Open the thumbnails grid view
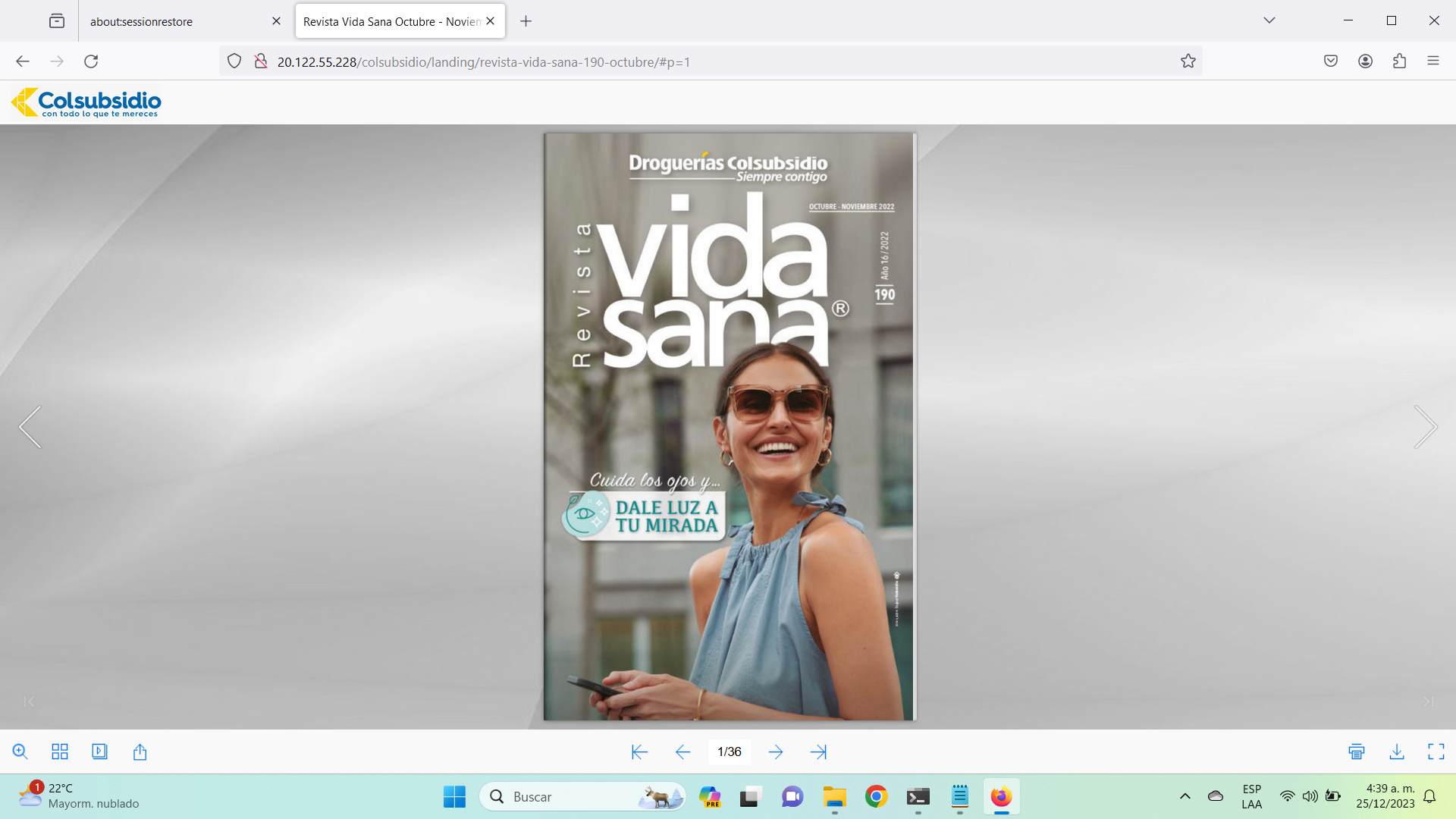Image resolution: width=1456 pixels, height=819 pixels. click(x=60, y=752)
